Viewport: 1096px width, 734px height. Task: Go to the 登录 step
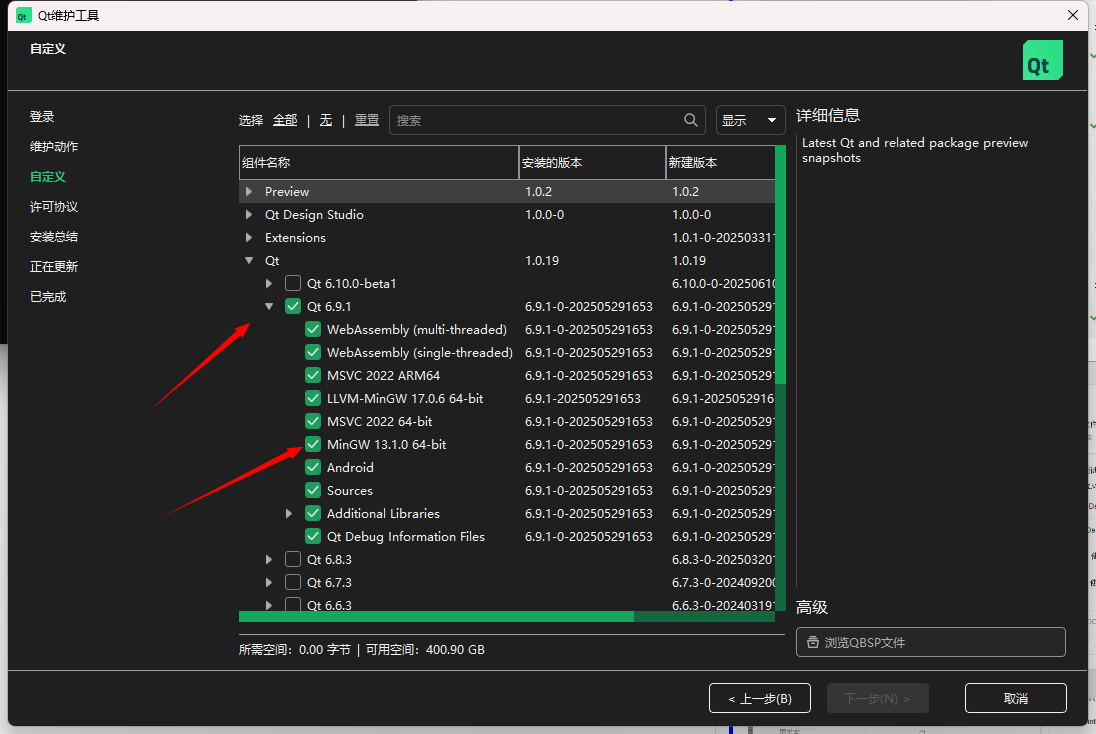(42, 117)
